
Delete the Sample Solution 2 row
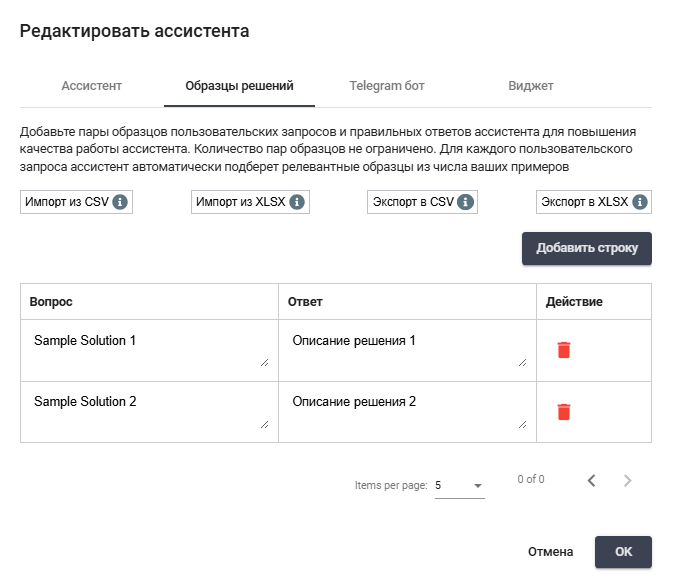564,411
